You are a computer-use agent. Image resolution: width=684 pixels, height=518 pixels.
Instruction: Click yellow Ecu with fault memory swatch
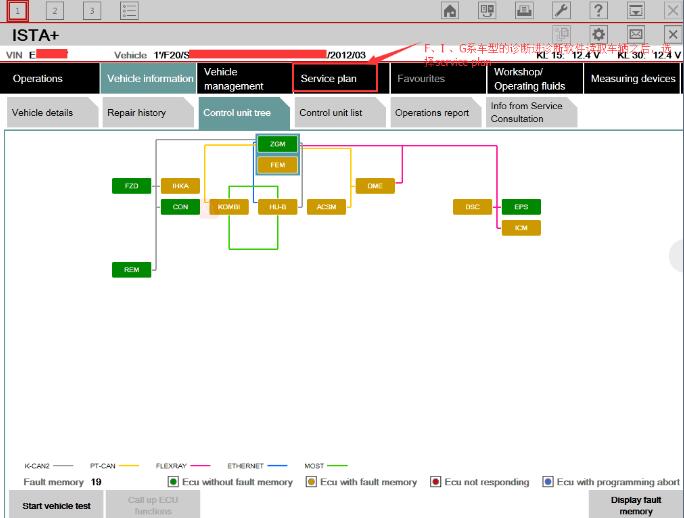(311, 482)
